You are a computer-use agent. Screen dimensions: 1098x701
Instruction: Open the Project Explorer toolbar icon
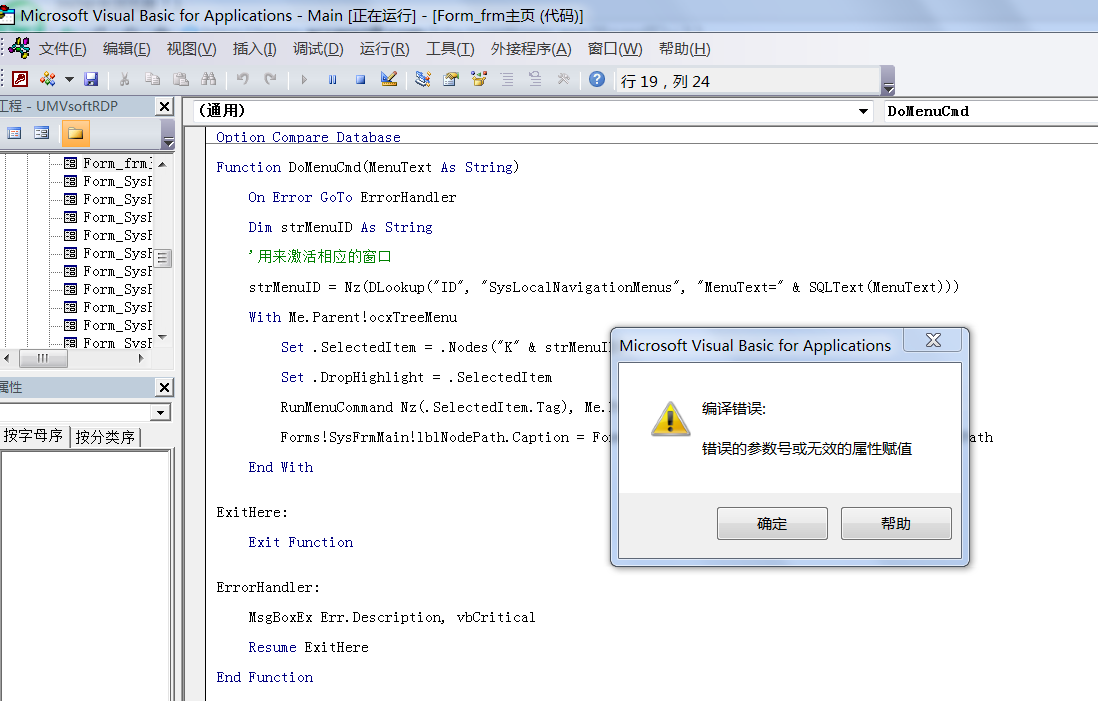click(x=422, y=79)
